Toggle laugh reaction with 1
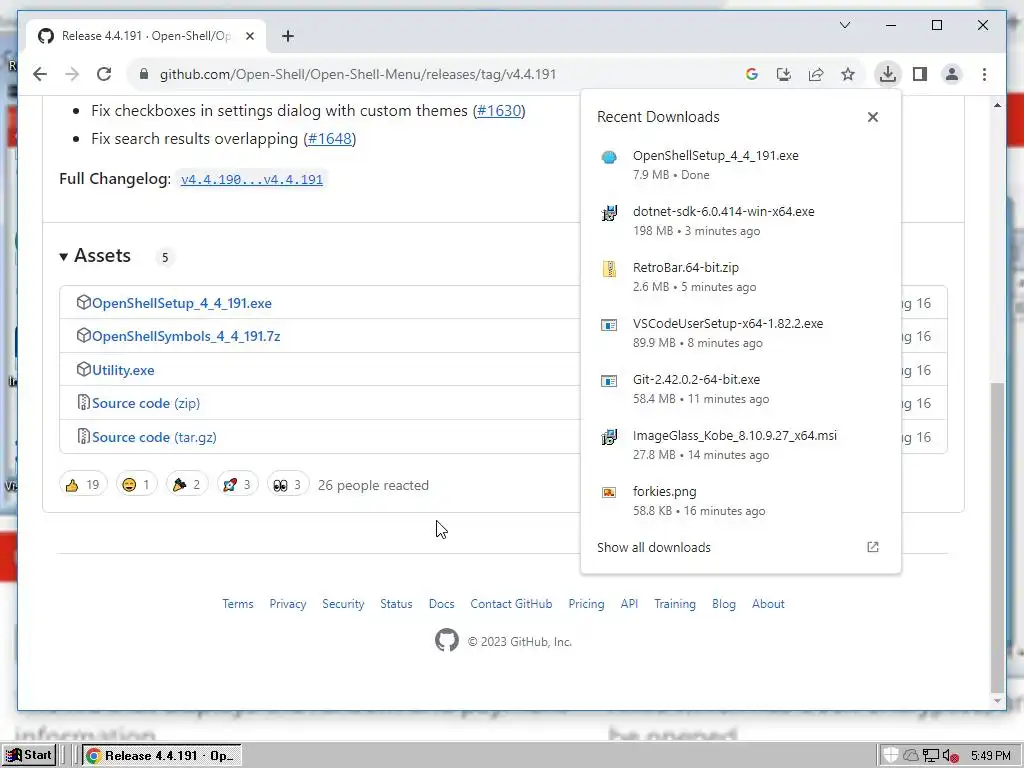1024x768 pixels. click(x=136, y=485)
